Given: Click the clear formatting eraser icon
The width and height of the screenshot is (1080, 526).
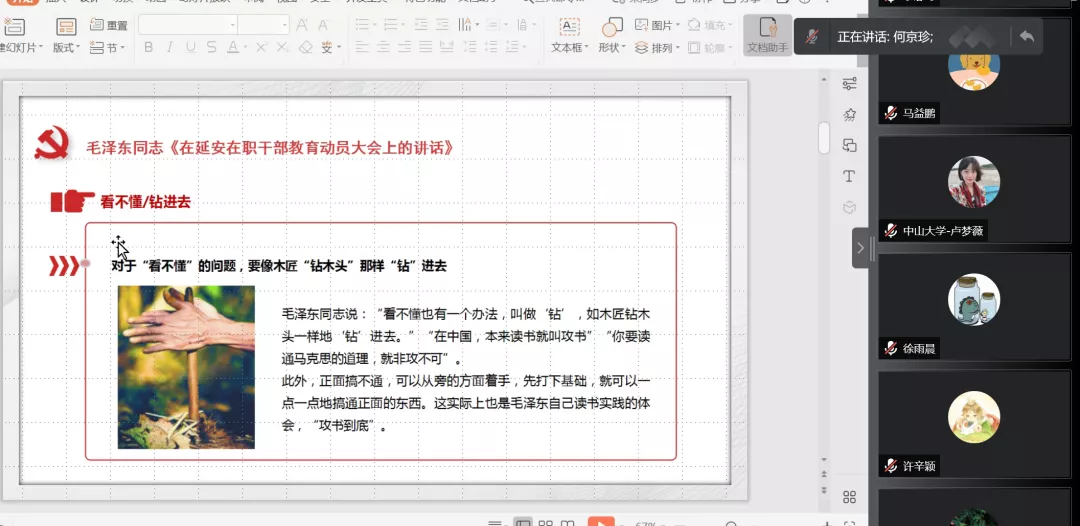Looking at the screenshot, I should click(x=306, y=48).
